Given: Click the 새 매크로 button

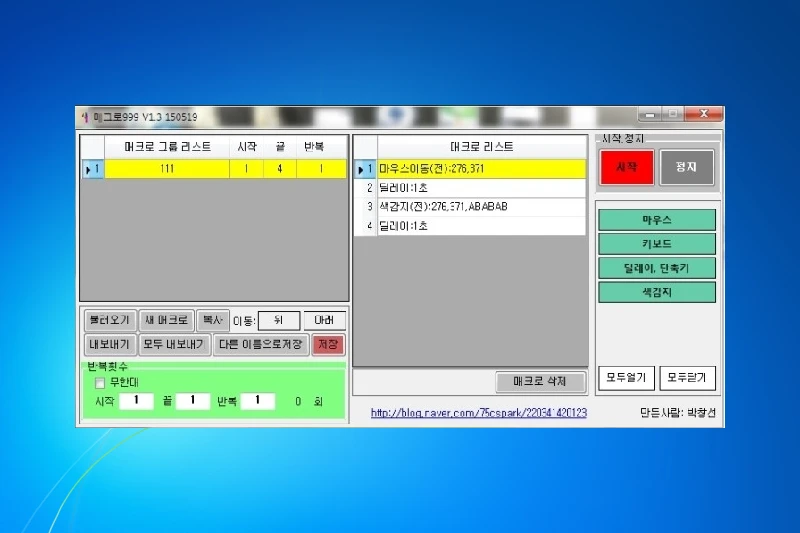Looking at the screenshot, I should tap(166, 320).
